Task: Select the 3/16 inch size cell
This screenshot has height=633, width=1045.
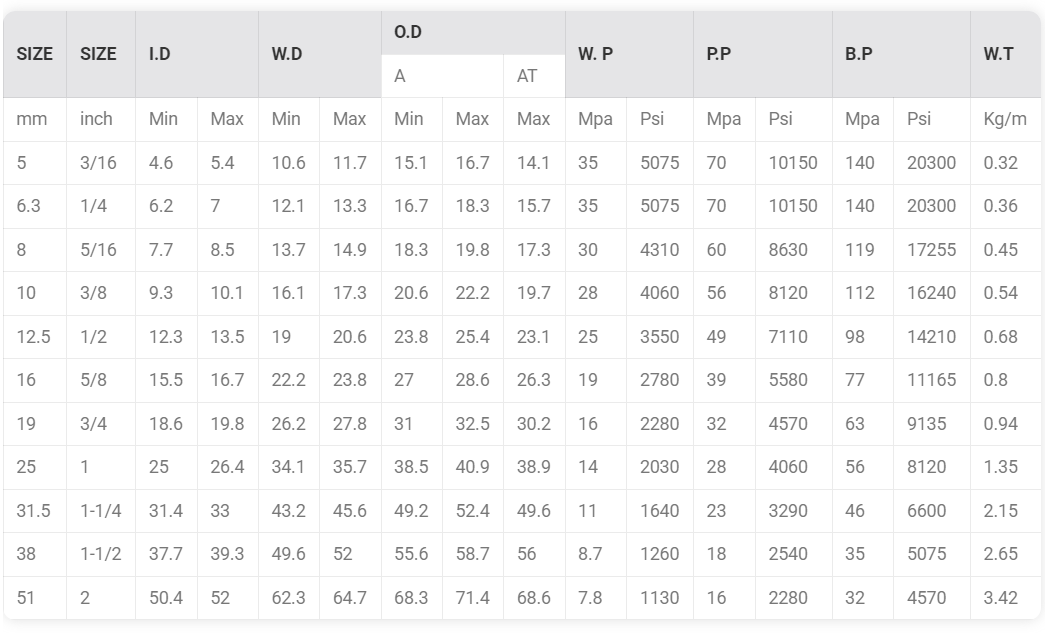Action: point(101,163)
